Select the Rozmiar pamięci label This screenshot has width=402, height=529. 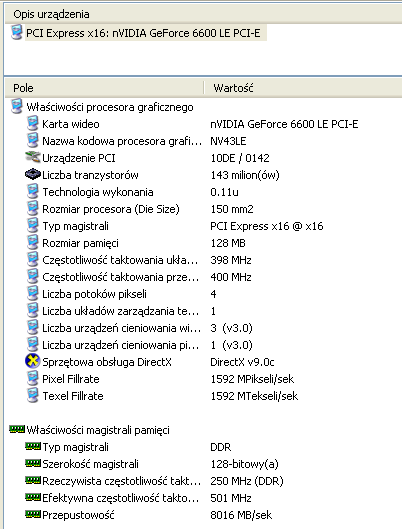click(x=80, y=243)
